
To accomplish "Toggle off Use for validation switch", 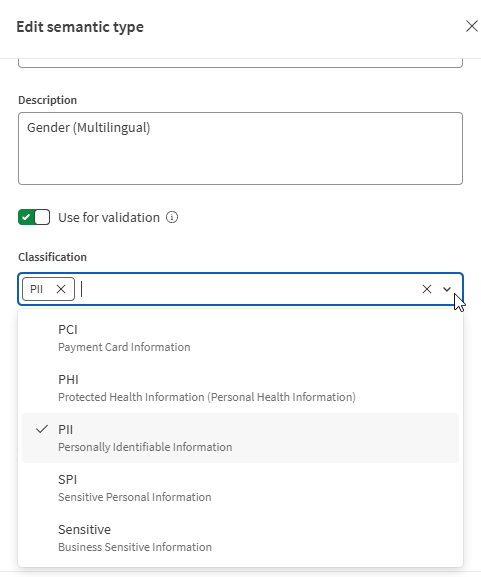I will [34, 217].
